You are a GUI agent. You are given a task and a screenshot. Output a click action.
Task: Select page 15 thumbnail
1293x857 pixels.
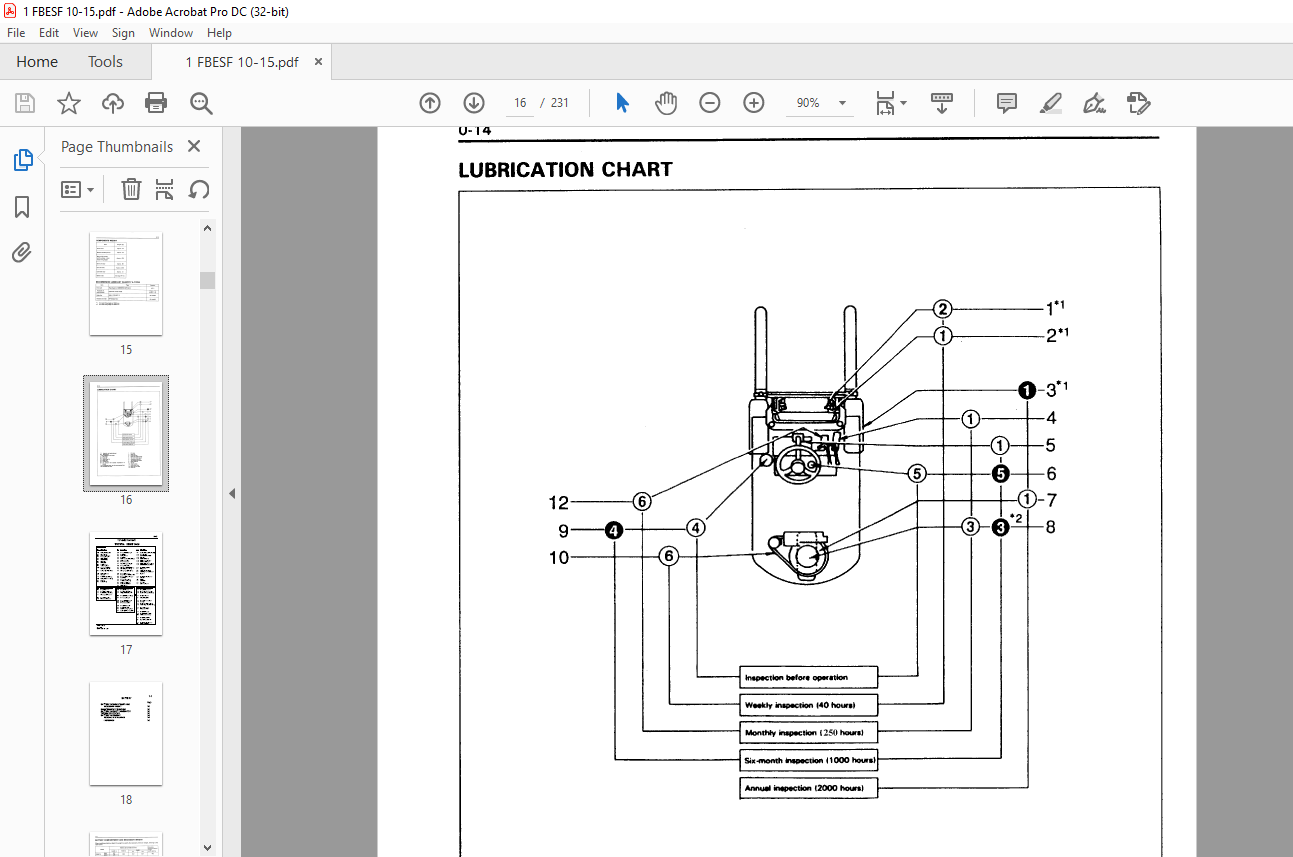point(126,284)
